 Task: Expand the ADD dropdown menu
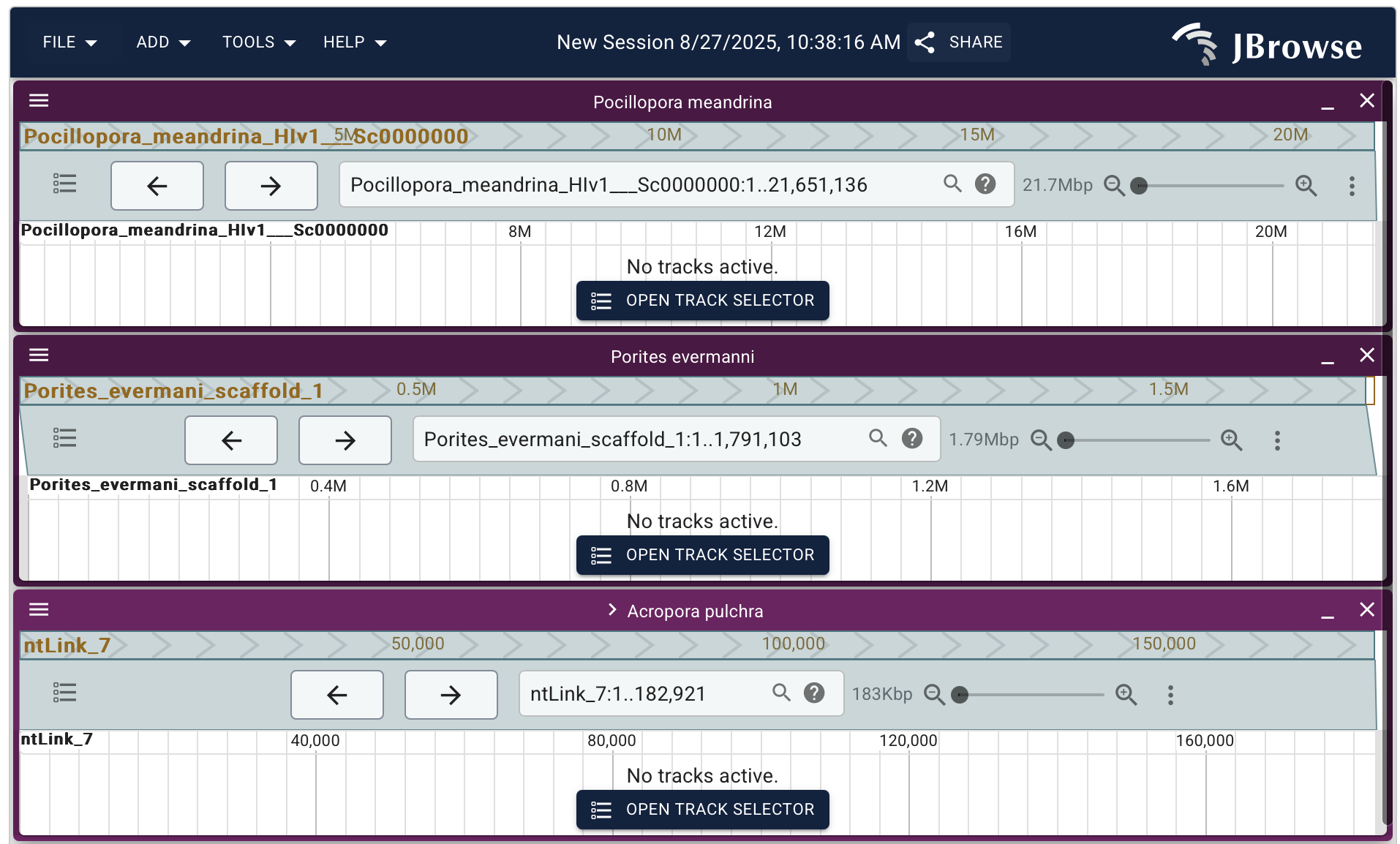[x=163, y=42]
